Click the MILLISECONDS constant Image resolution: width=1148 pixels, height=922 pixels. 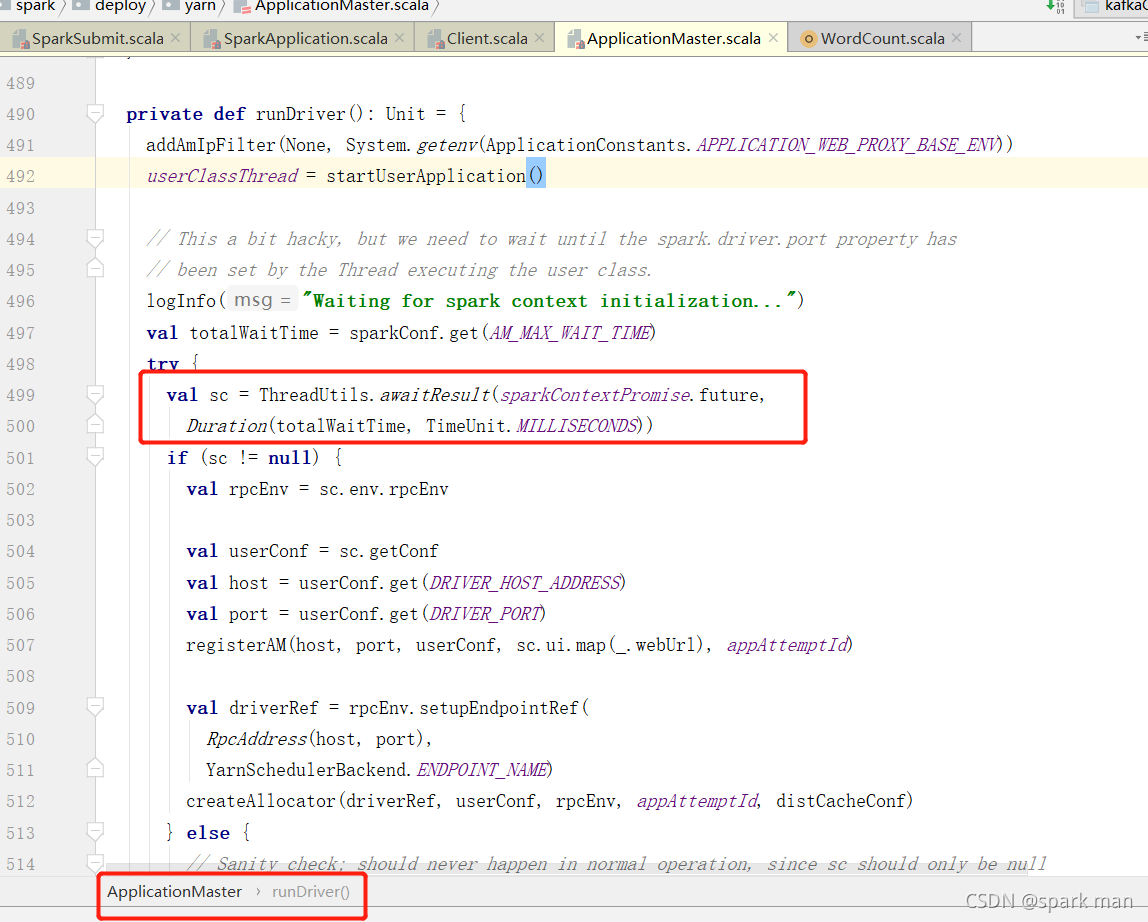click(x=577, y=425)
